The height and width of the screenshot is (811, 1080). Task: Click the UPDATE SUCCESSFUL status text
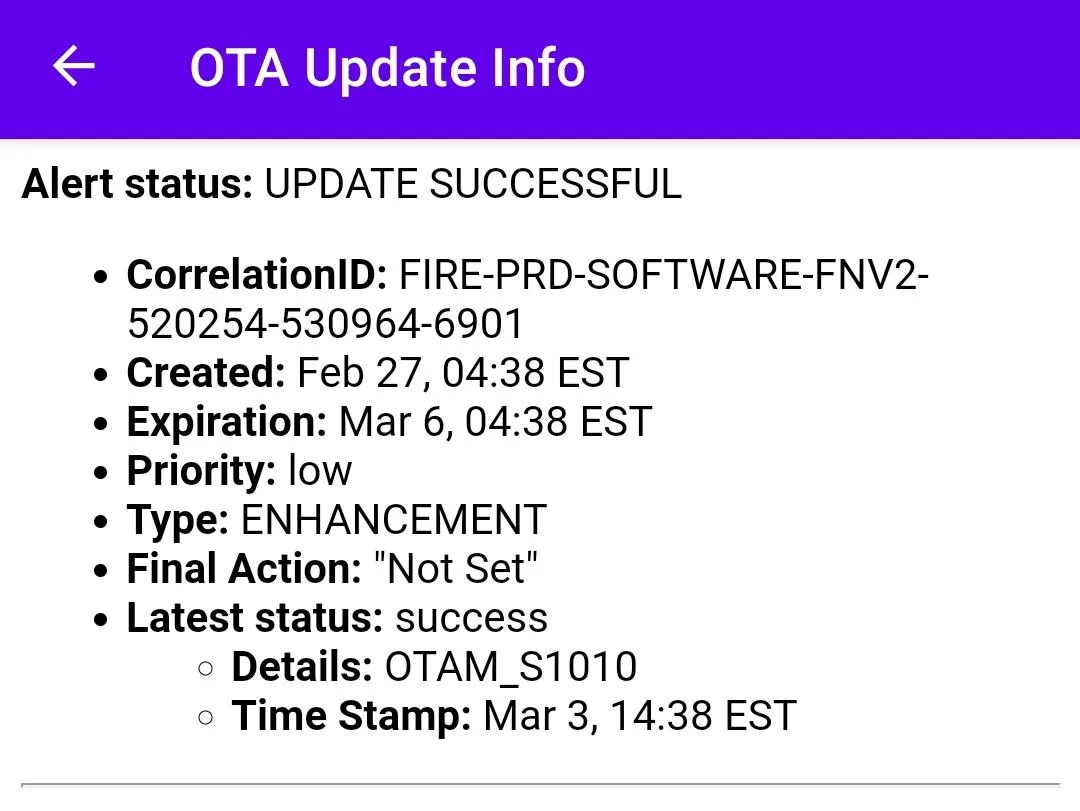click(x=472, y=184)
